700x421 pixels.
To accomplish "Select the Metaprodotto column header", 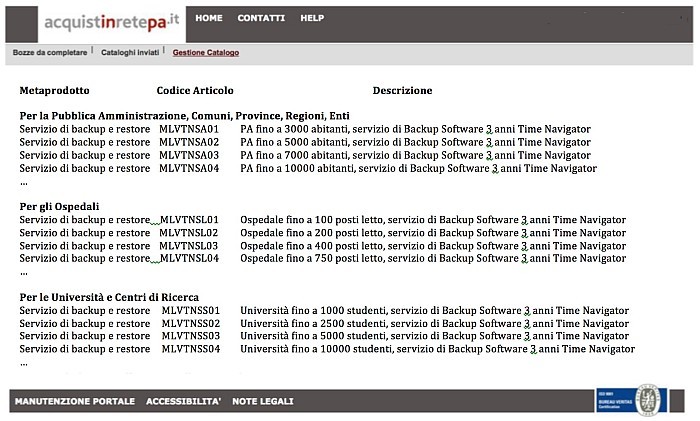I will [x=54, y=91].
